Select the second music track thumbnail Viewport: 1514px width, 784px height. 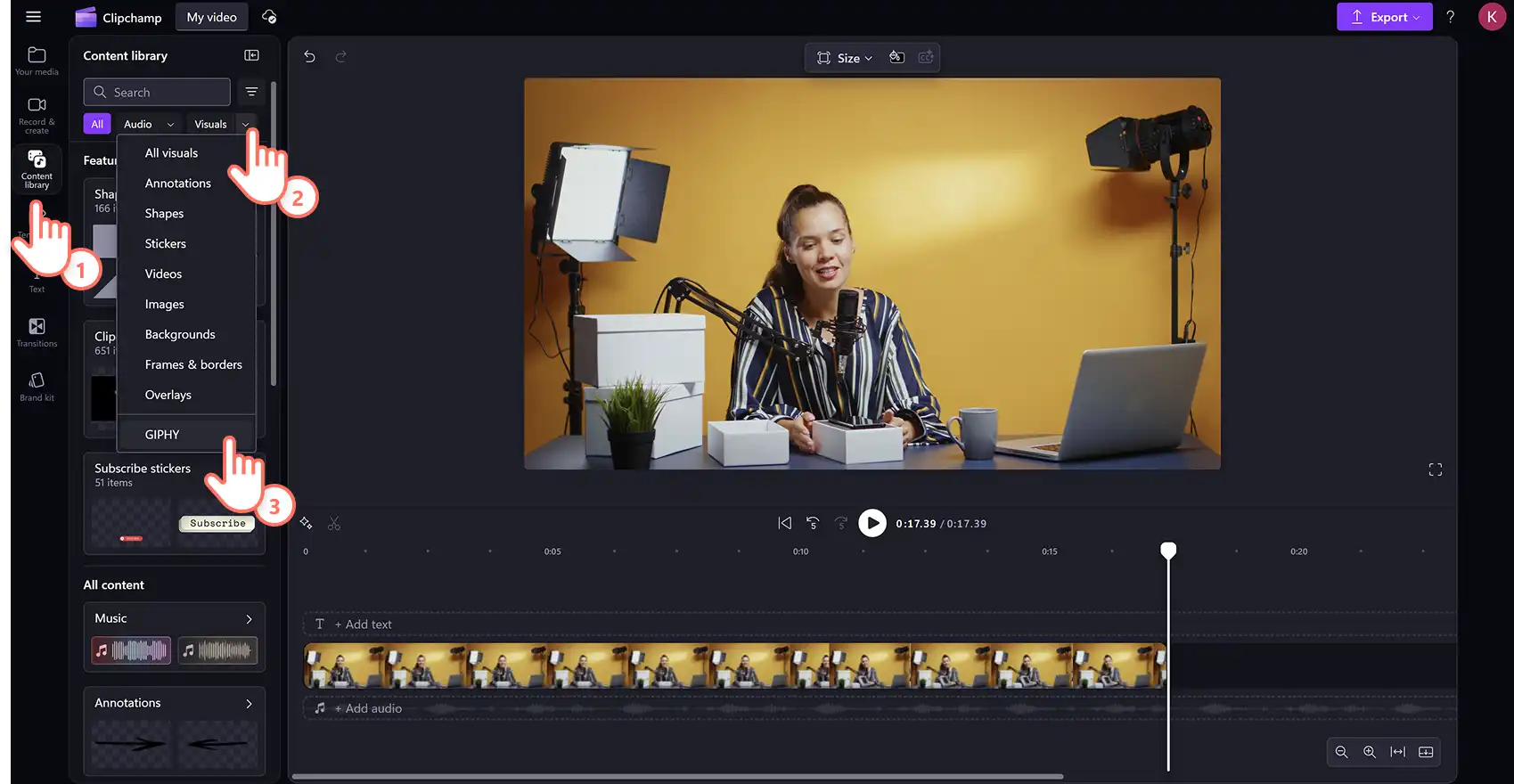click(217, 651)
